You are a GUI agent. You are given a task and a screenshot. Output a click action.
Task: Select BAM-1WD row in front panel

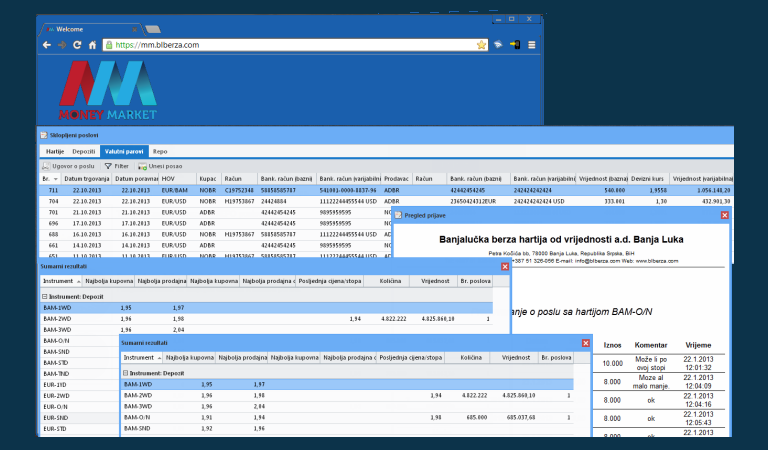[347, 384]
